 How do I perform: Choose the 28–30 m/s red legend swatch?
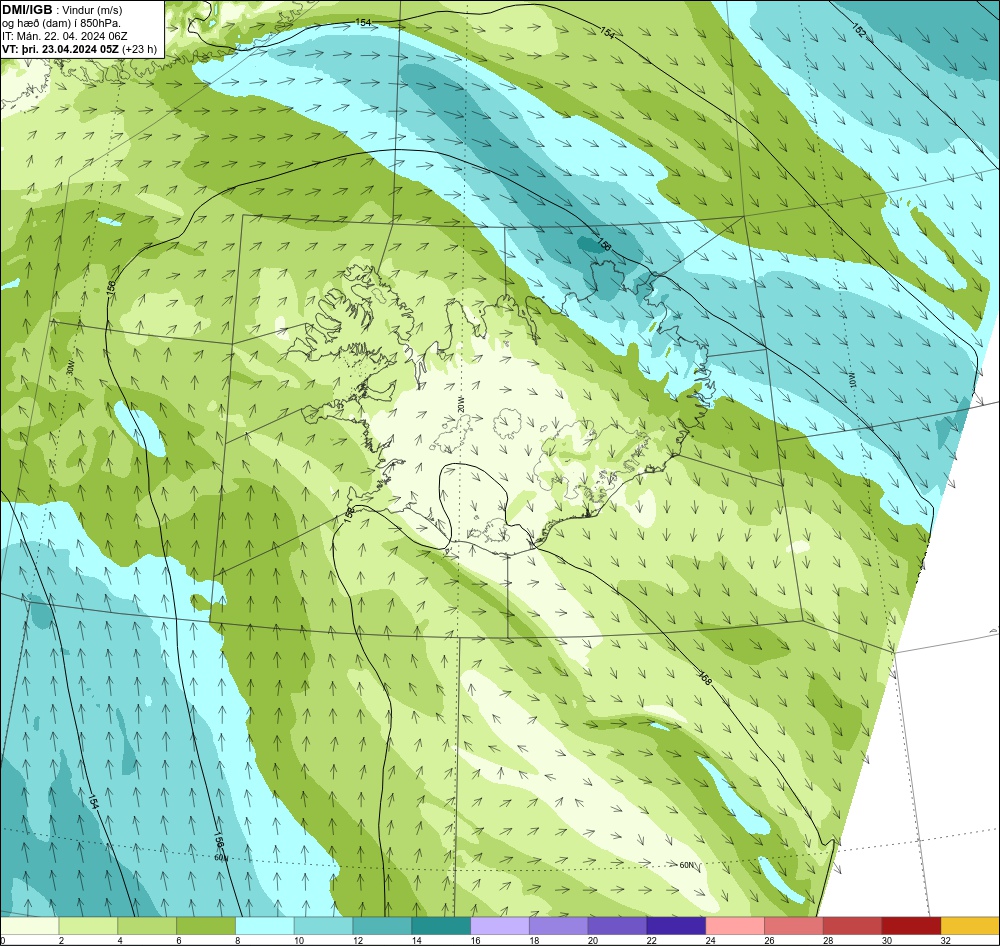853,926
